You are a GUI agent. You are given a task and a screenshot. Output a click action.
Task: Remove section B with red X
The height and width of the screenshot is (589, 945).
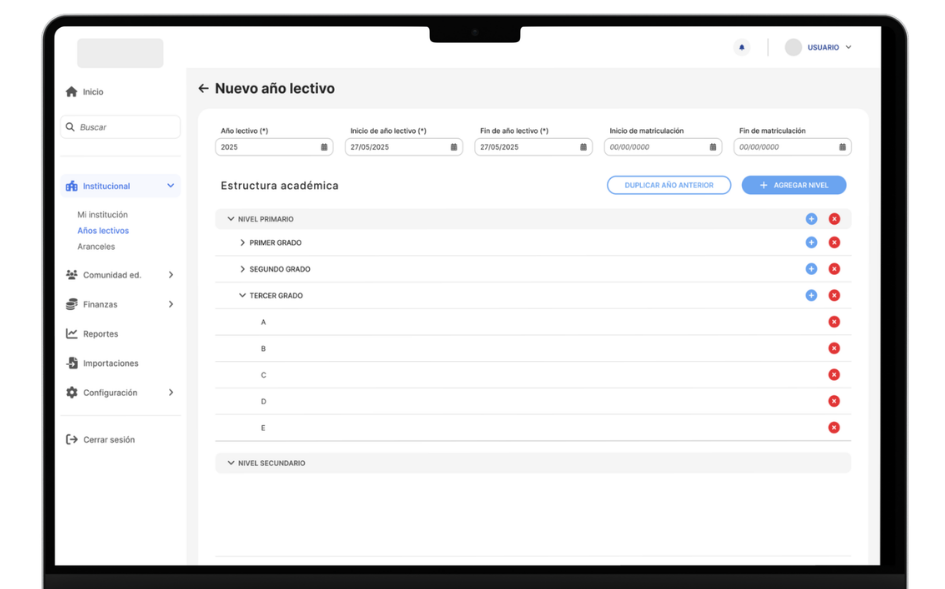834,348
